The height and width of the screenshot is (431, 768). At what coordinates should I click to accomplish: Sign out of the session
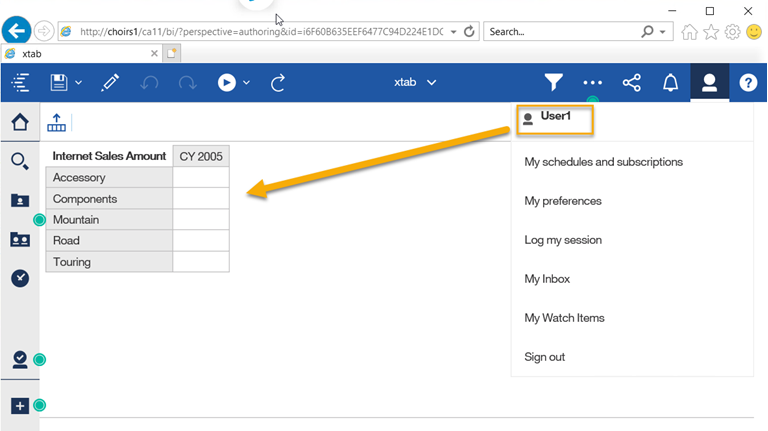(545, 357)
